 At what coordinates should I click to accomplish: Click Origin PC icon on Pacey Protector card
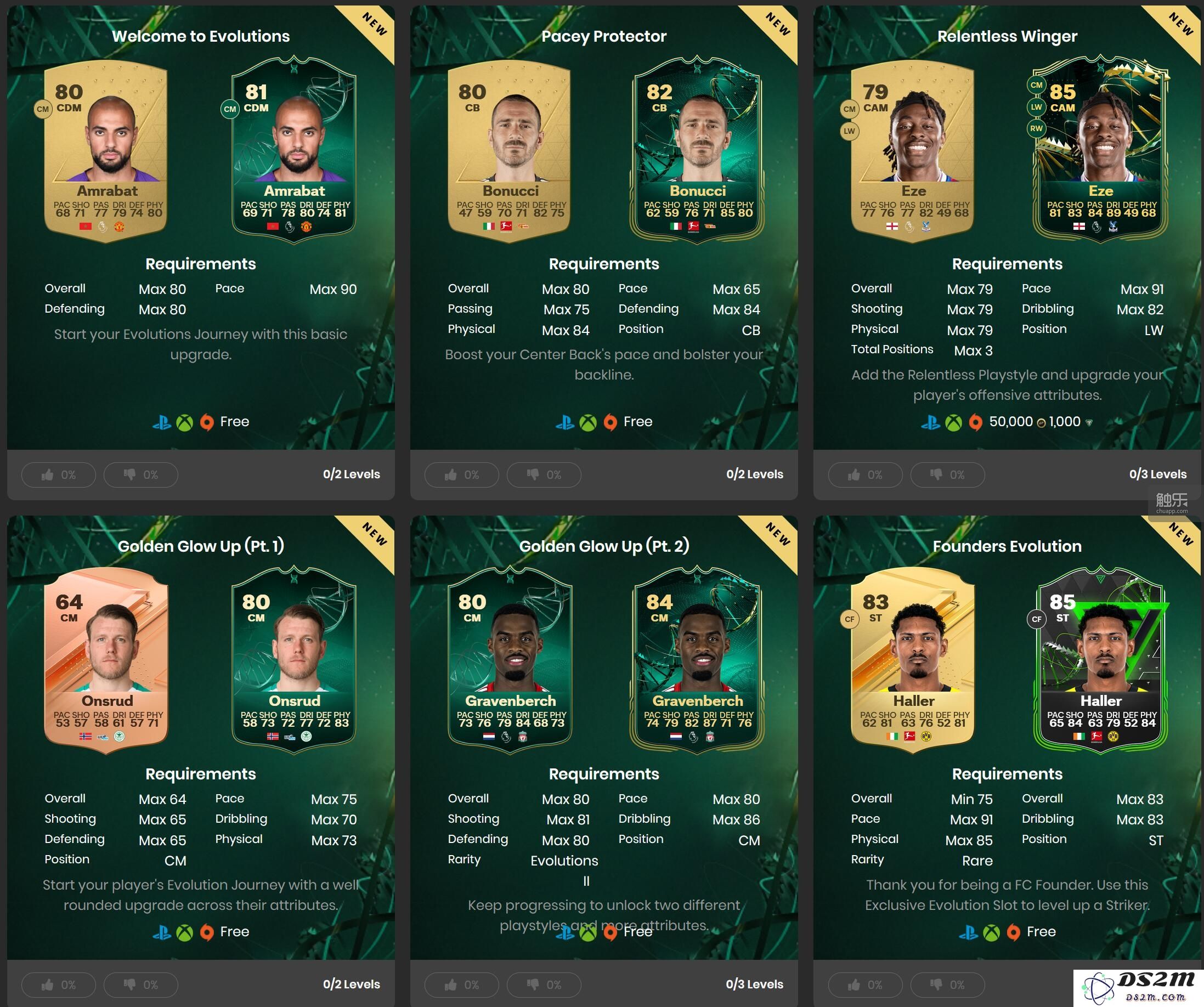(x=611, y=422)
